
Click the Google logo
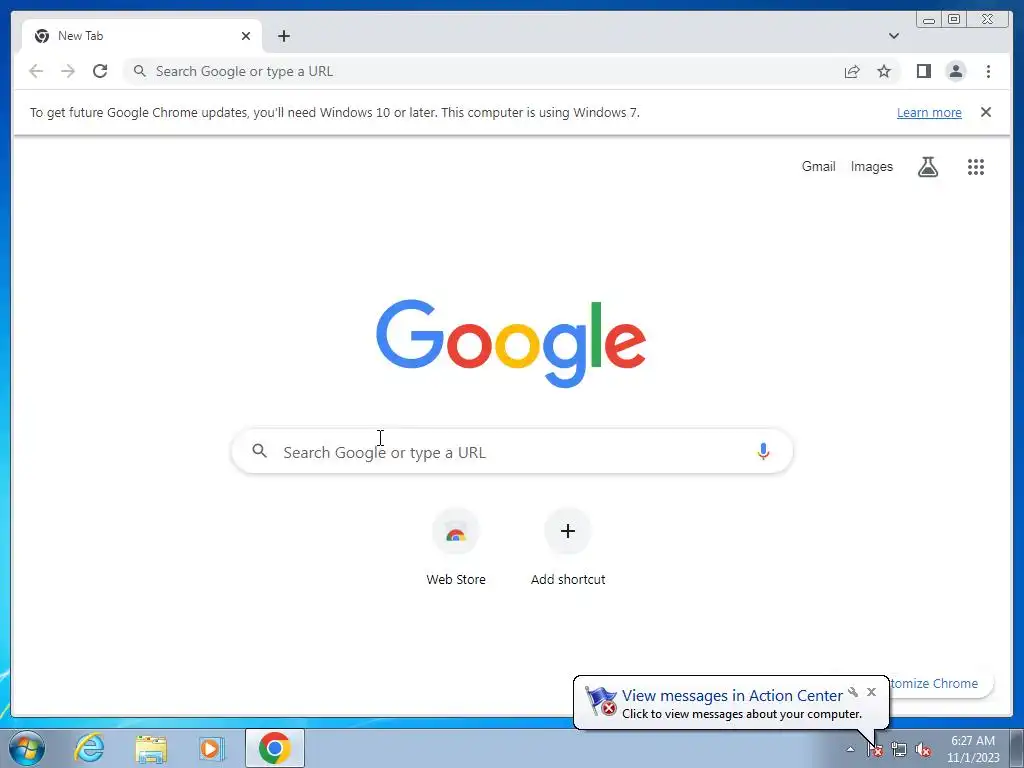pos(511,343)
